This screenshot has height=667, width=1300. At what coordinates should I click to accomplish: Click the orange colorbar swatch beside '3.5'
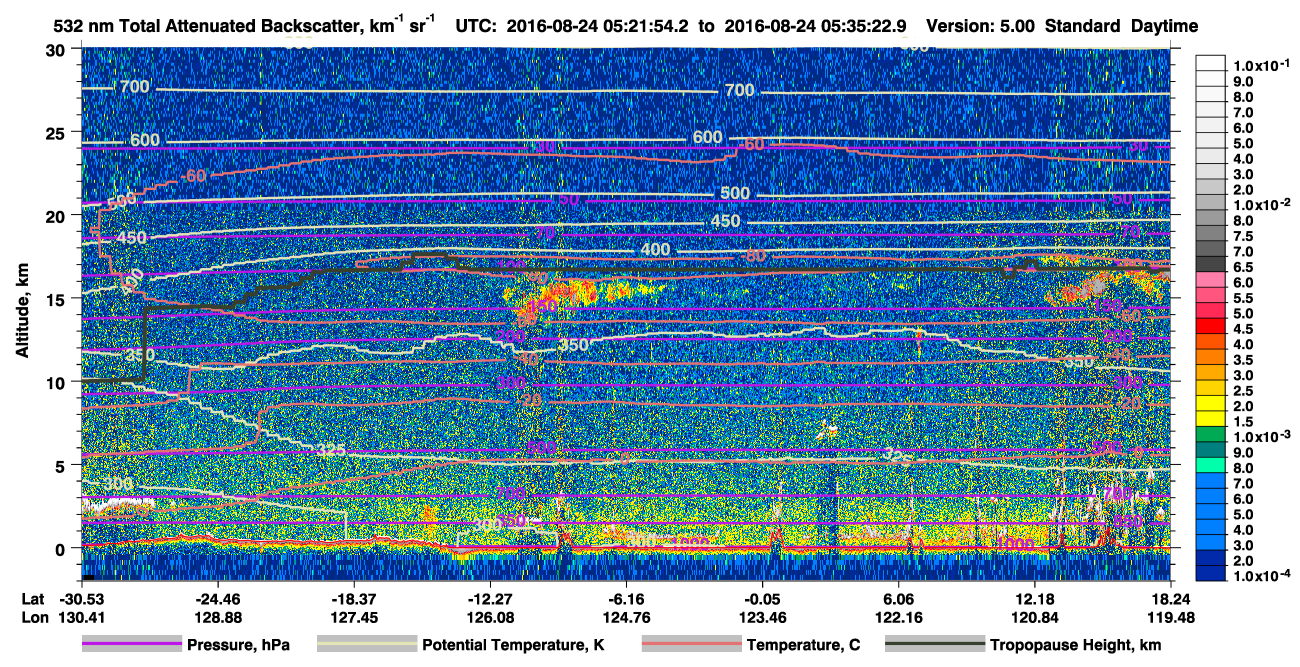pyautogui.click(x=1212, y=357)
